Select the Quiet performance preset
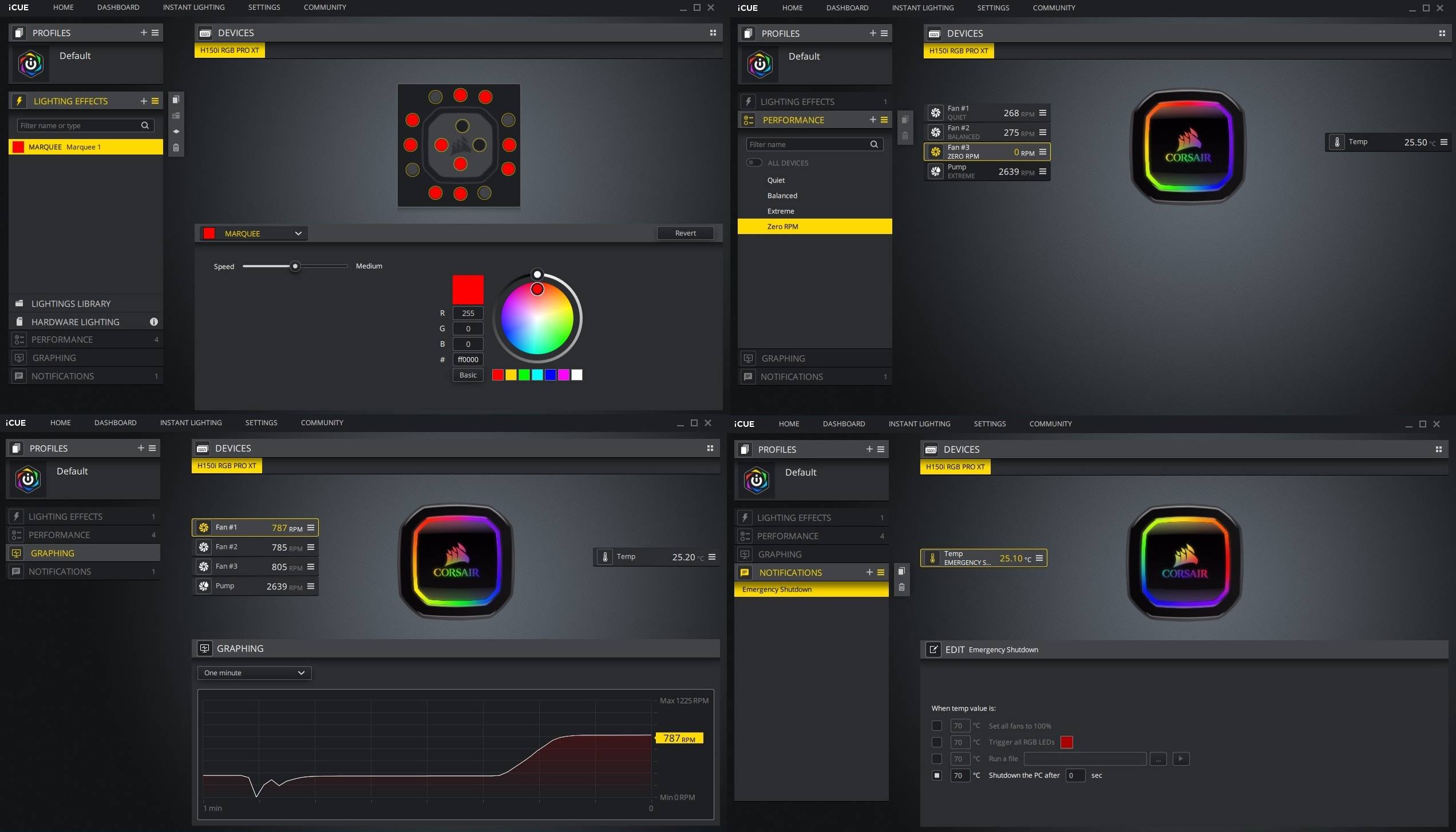 coord(814,180)
